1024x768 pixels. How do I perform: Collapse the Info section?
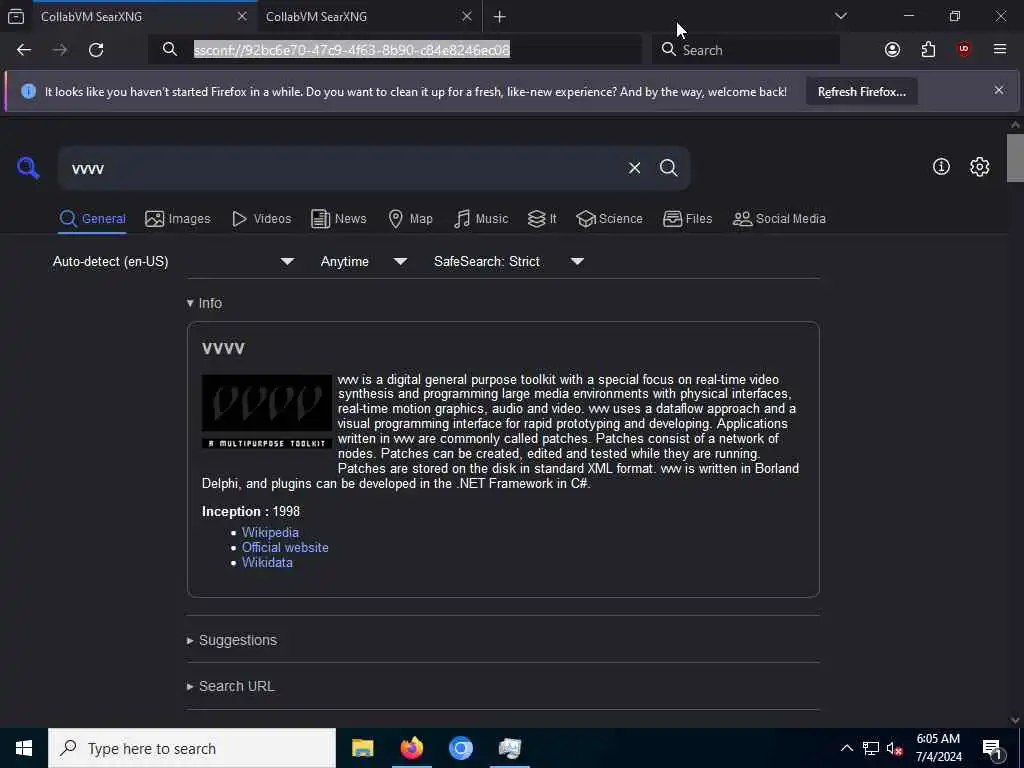pos(204,303)
